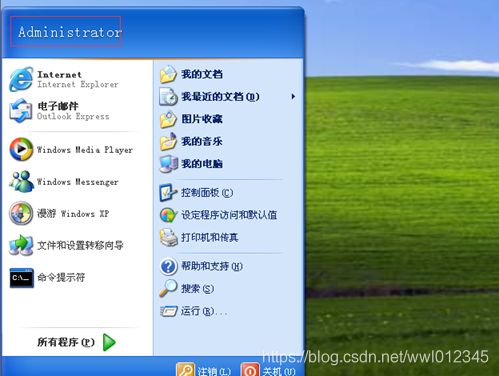Screen dimensions: 499x376
Task: Click the 打印机和传真 printer icon
Action: pyautogui.click(x=168, y=237)
